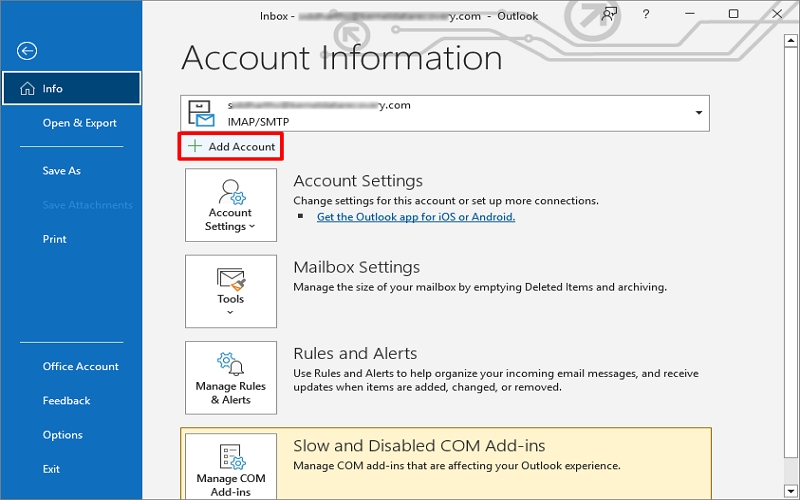Open Manage COM Add-ins
Viewport: 800px width, 500px height.
(231, 466)
